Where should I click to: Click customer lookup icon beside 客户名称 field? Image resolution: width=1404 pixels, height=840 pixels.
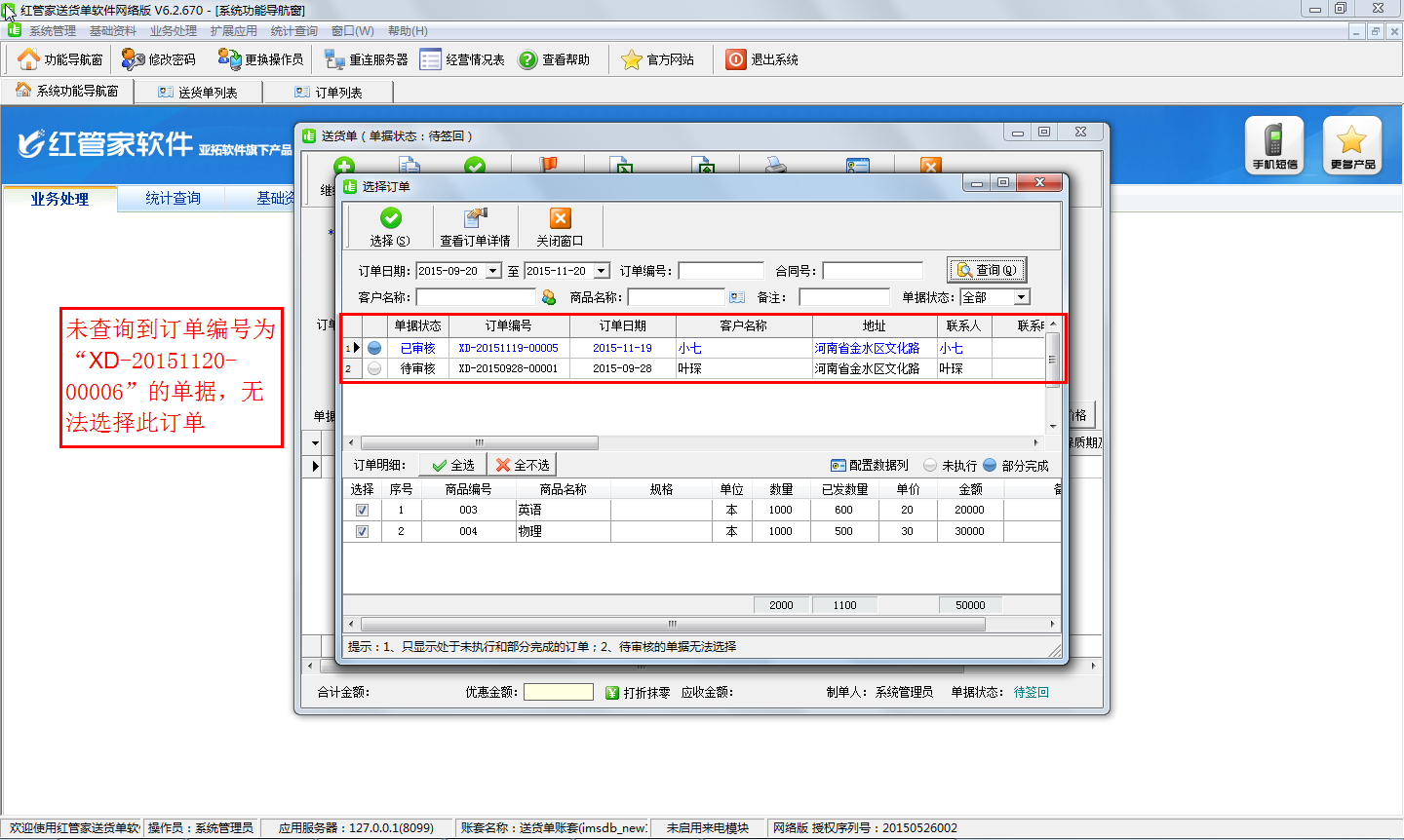tap(549, 297)
